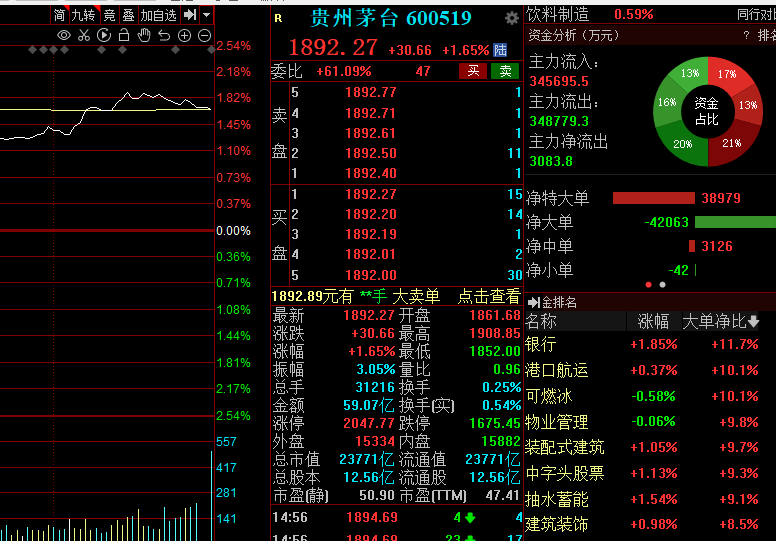Zoom out with the minus icon

coord(204,35)
